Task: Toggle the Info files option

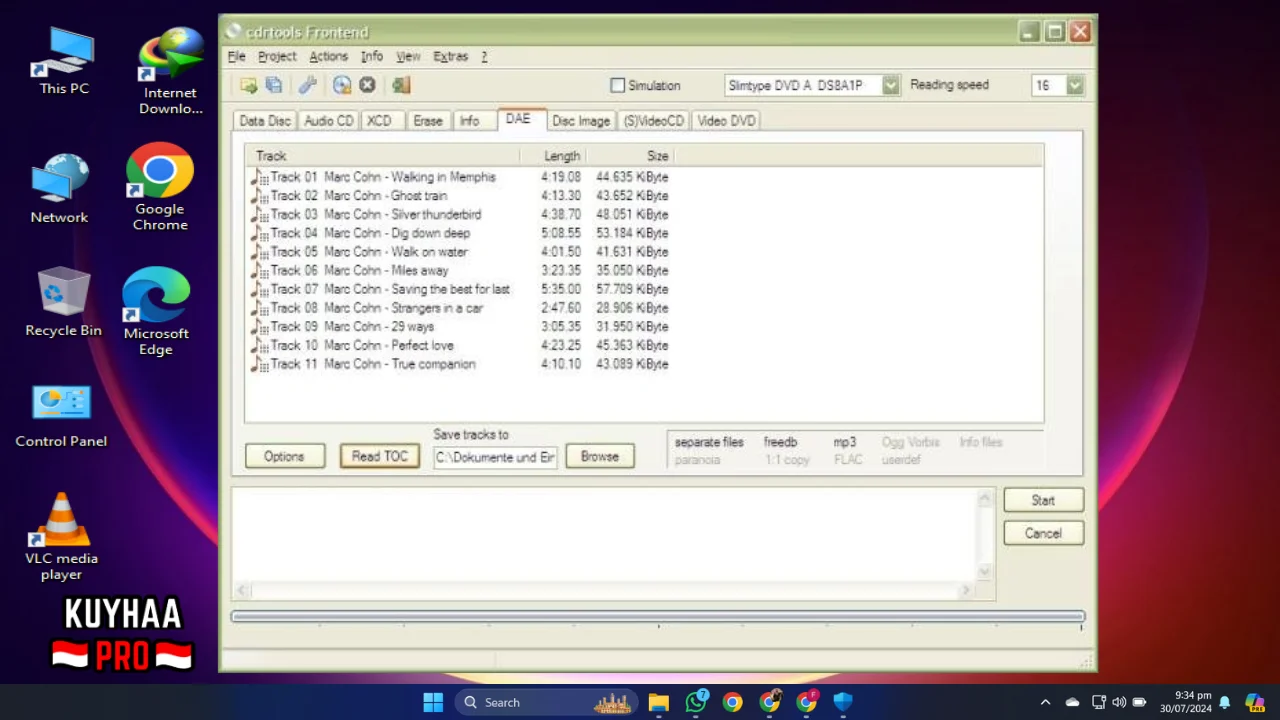Action: (x=980, y=442)
